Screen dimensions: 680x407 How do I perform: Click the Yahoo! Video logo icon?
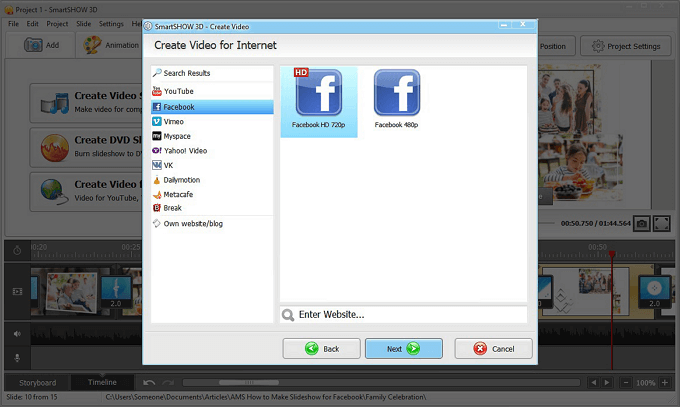pyautogui.click(x=157, y=151)
